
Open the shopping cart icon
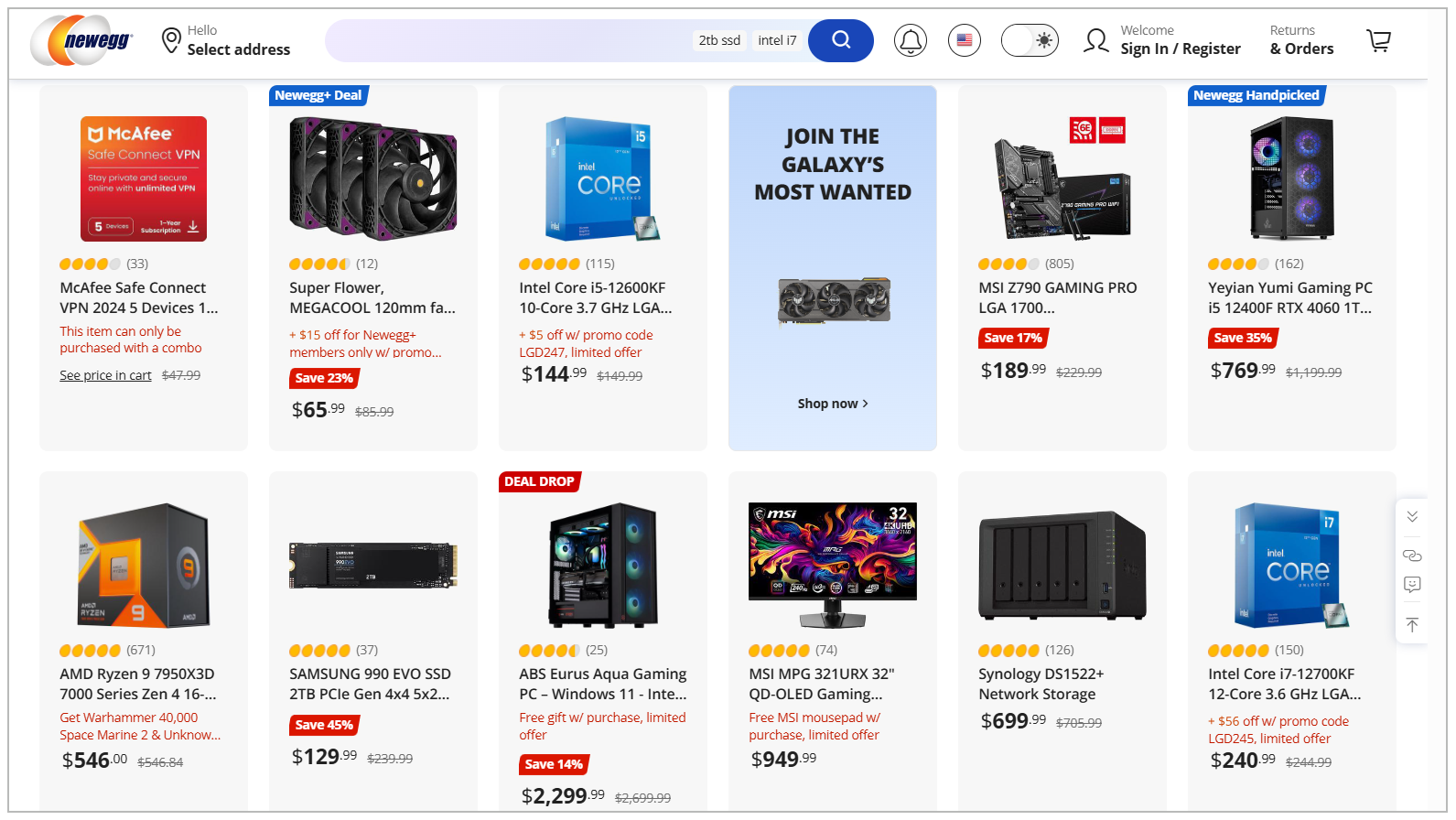point(1378,39)
